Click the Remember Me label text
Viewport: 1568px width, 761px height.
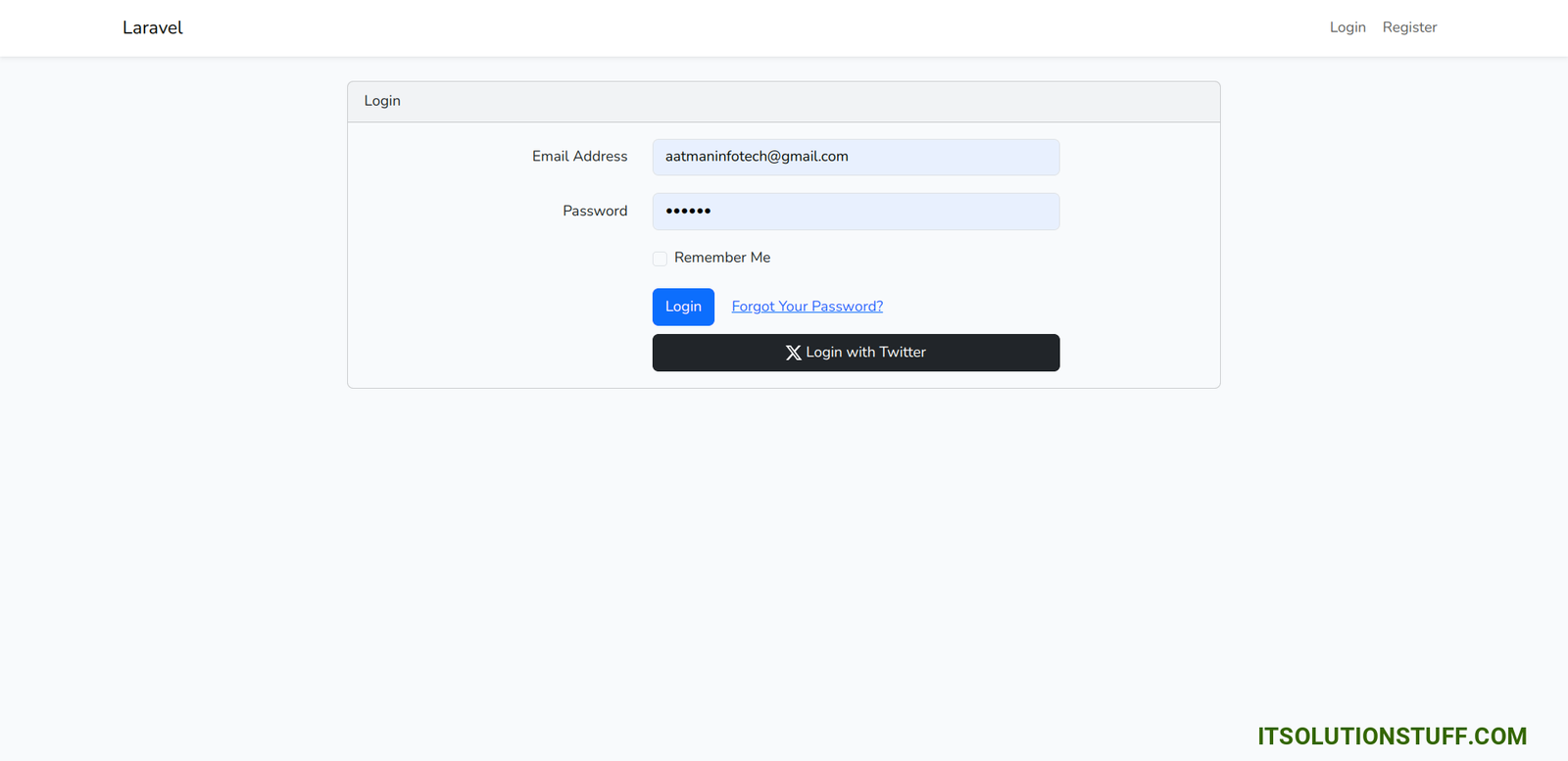point(722,258)
